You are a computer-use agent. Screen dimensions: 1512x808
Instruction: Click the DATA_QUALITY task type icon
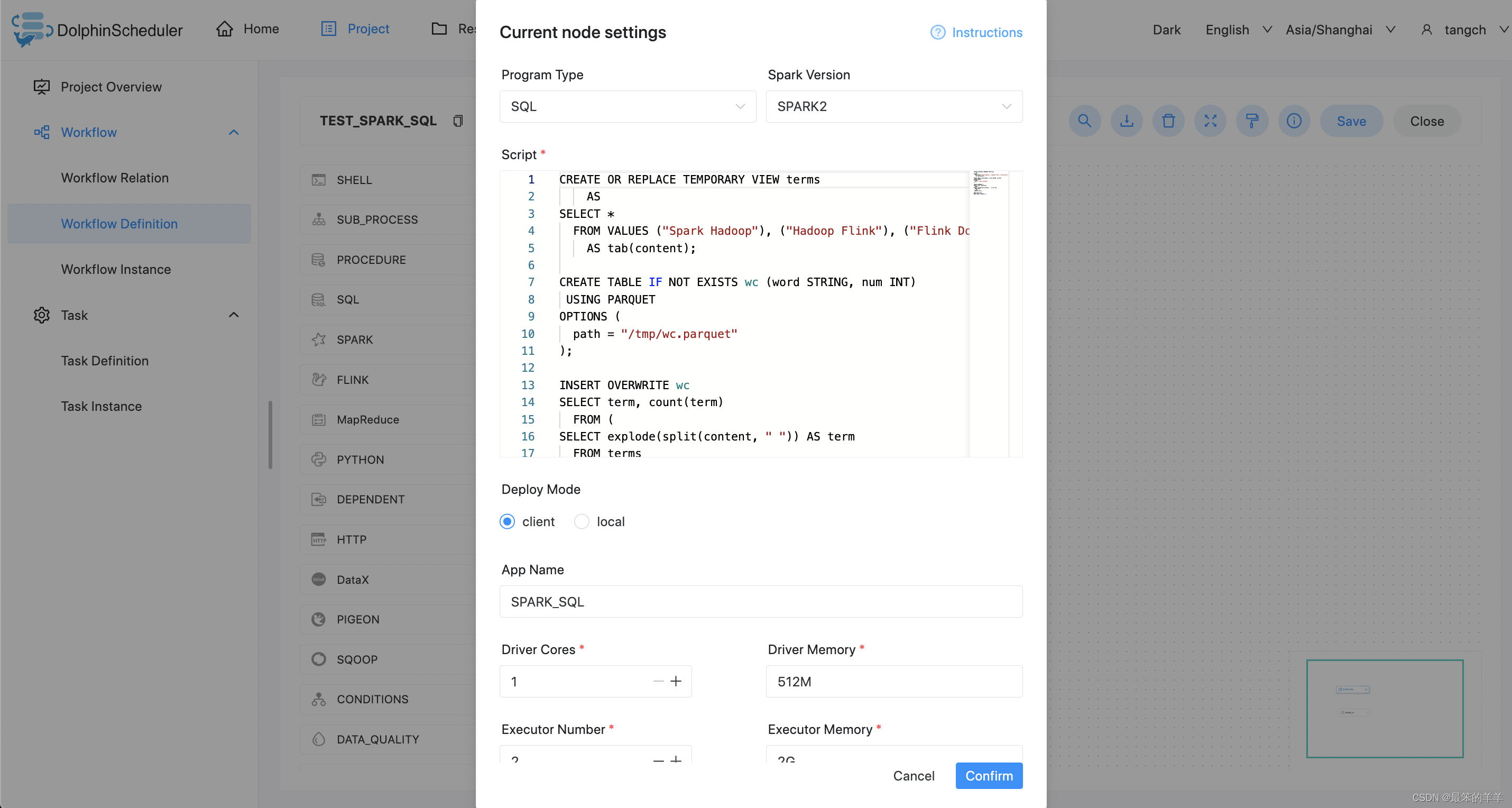tap(318, 739)
